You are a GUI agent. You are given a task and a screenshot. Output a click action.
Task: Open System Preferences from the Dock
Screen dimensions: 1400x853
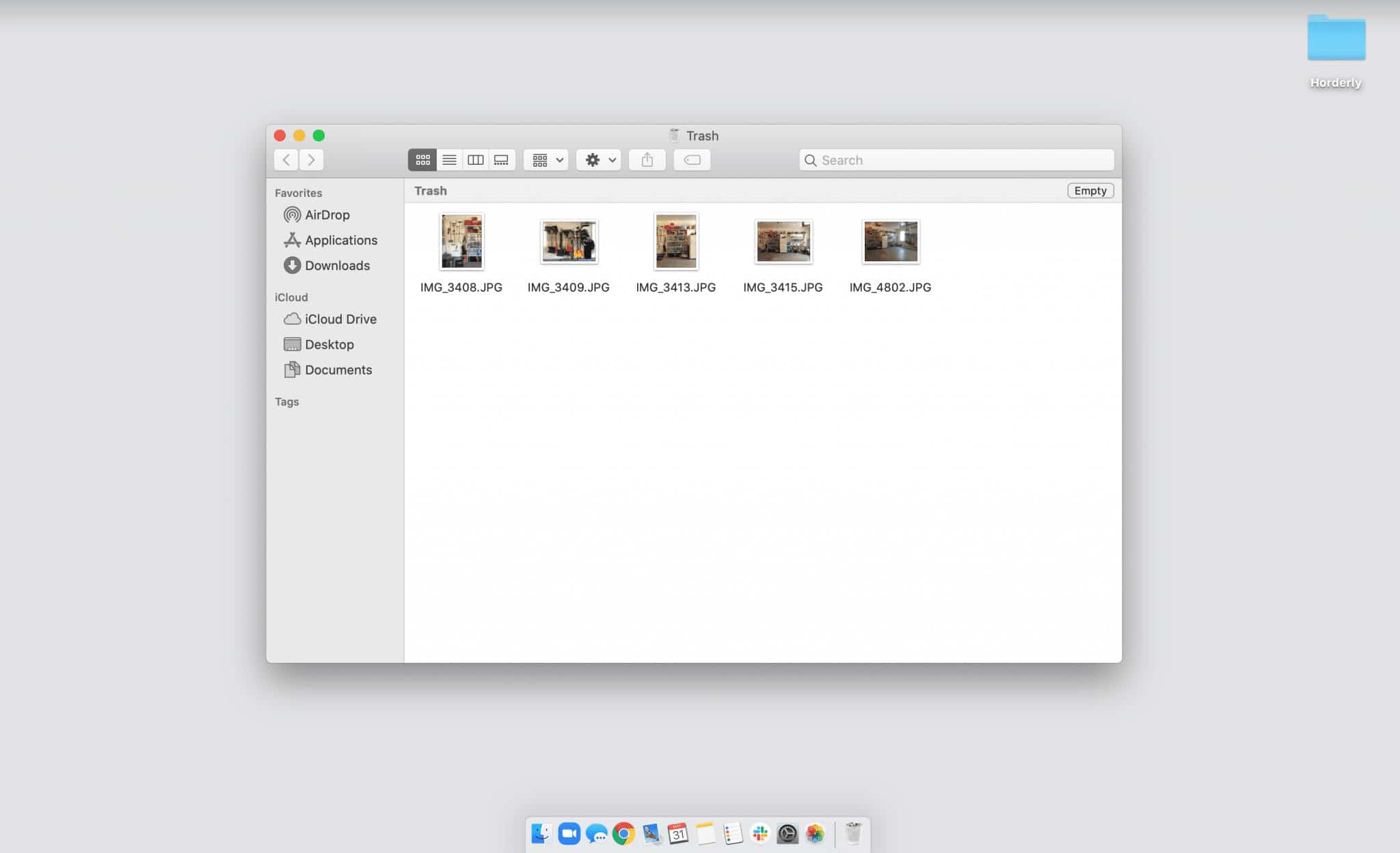tap(787, 833)
